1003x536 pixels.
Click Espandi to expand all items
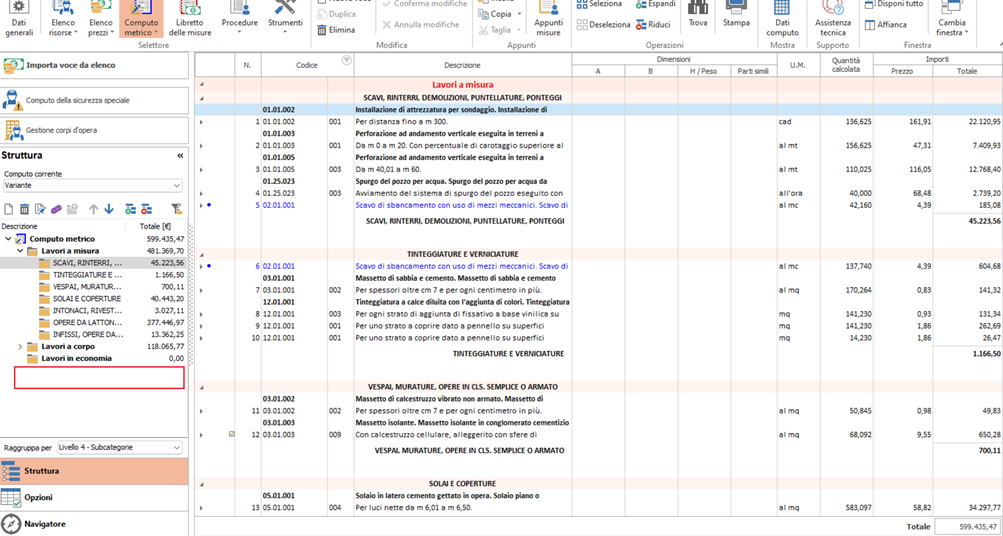point(656,4)
